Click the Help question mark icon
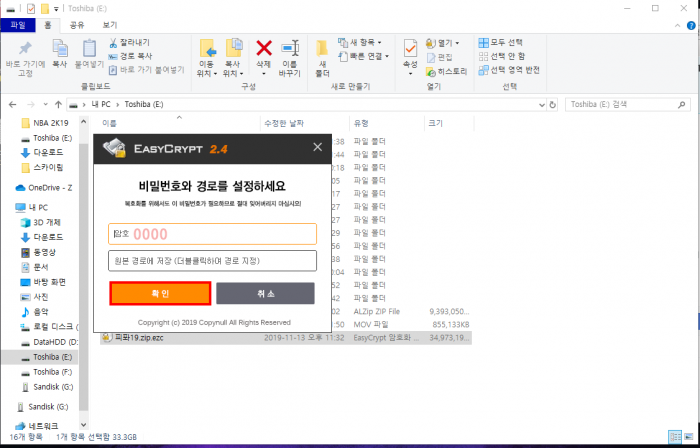This screenshot has width=700, height=448. (691, 26)
